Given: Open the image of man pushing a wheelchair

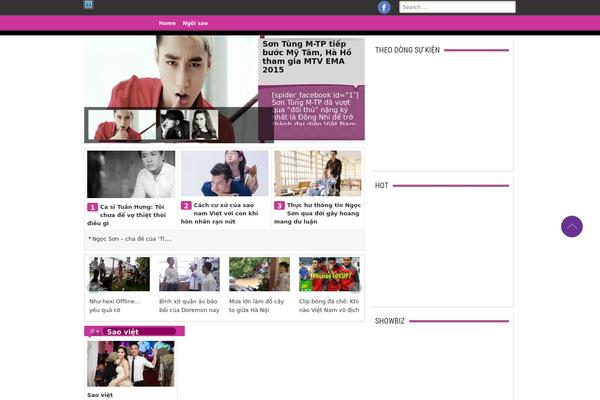Looking at the screenshot, I should [x=318, y=173].
